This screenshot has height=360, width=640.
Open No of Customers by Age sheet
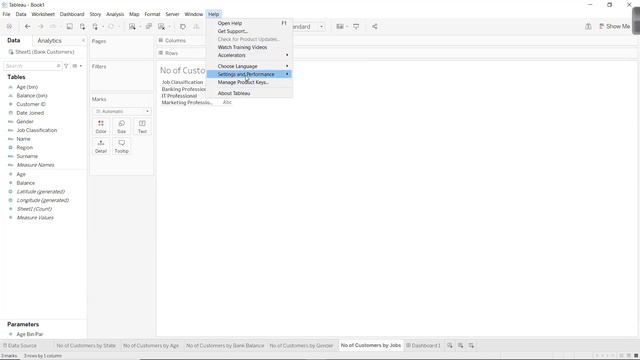(x=151, y=345)
